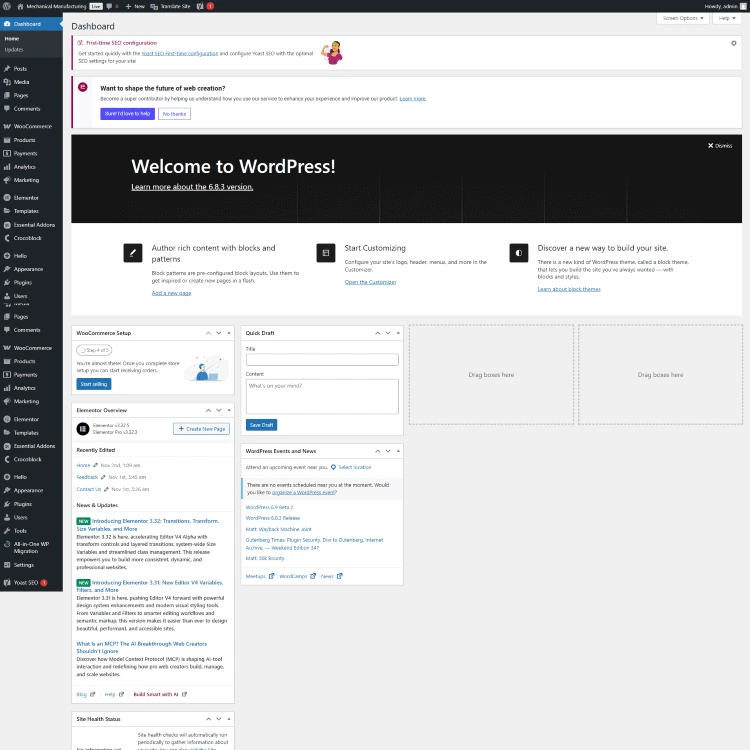This screenshot has width=750, height=750.
Task: Open Media library icon in the sidebar
Action: point(7,82)
